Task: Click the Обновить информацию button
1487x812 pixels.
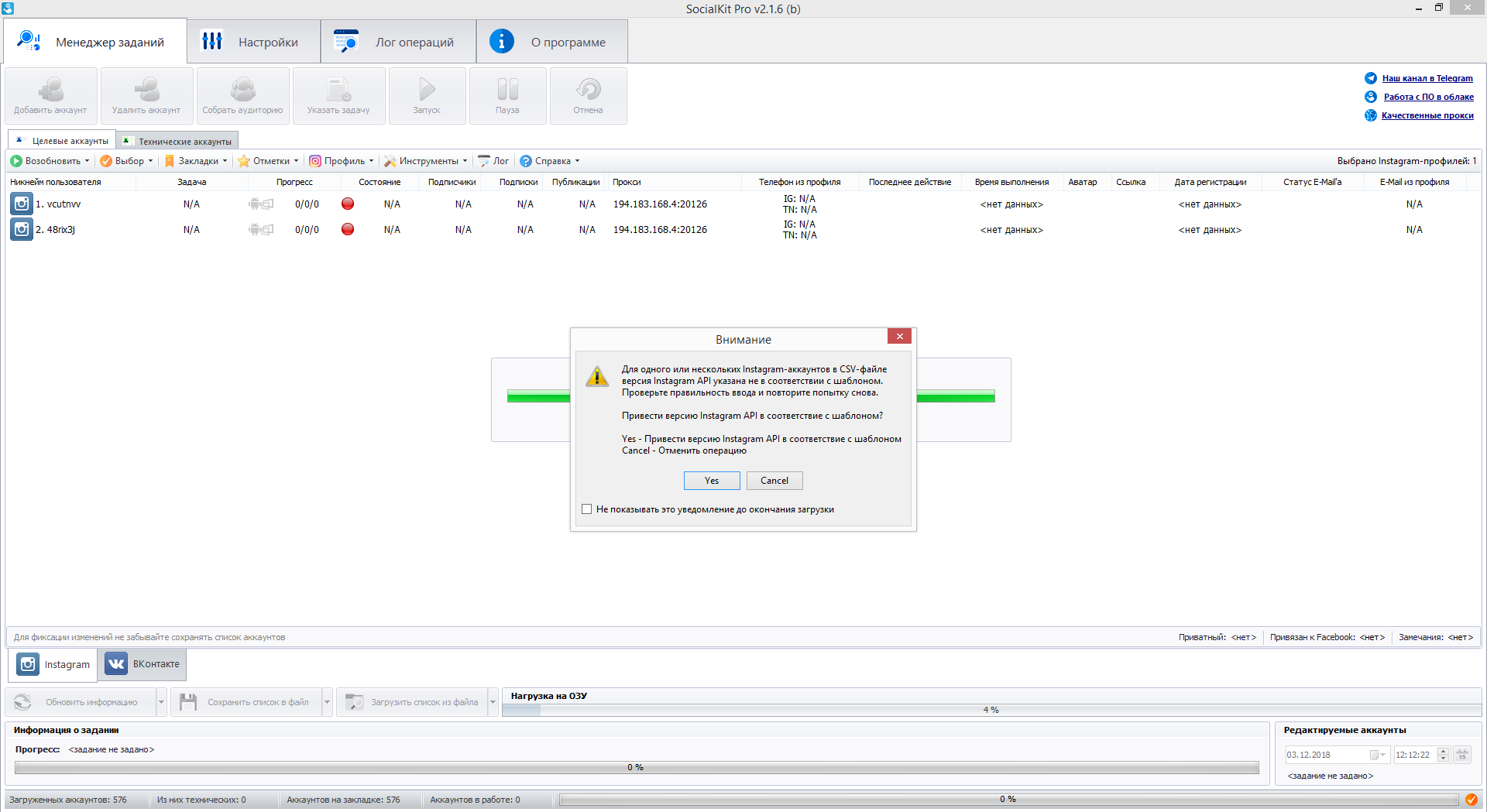Action: [81, 702]
